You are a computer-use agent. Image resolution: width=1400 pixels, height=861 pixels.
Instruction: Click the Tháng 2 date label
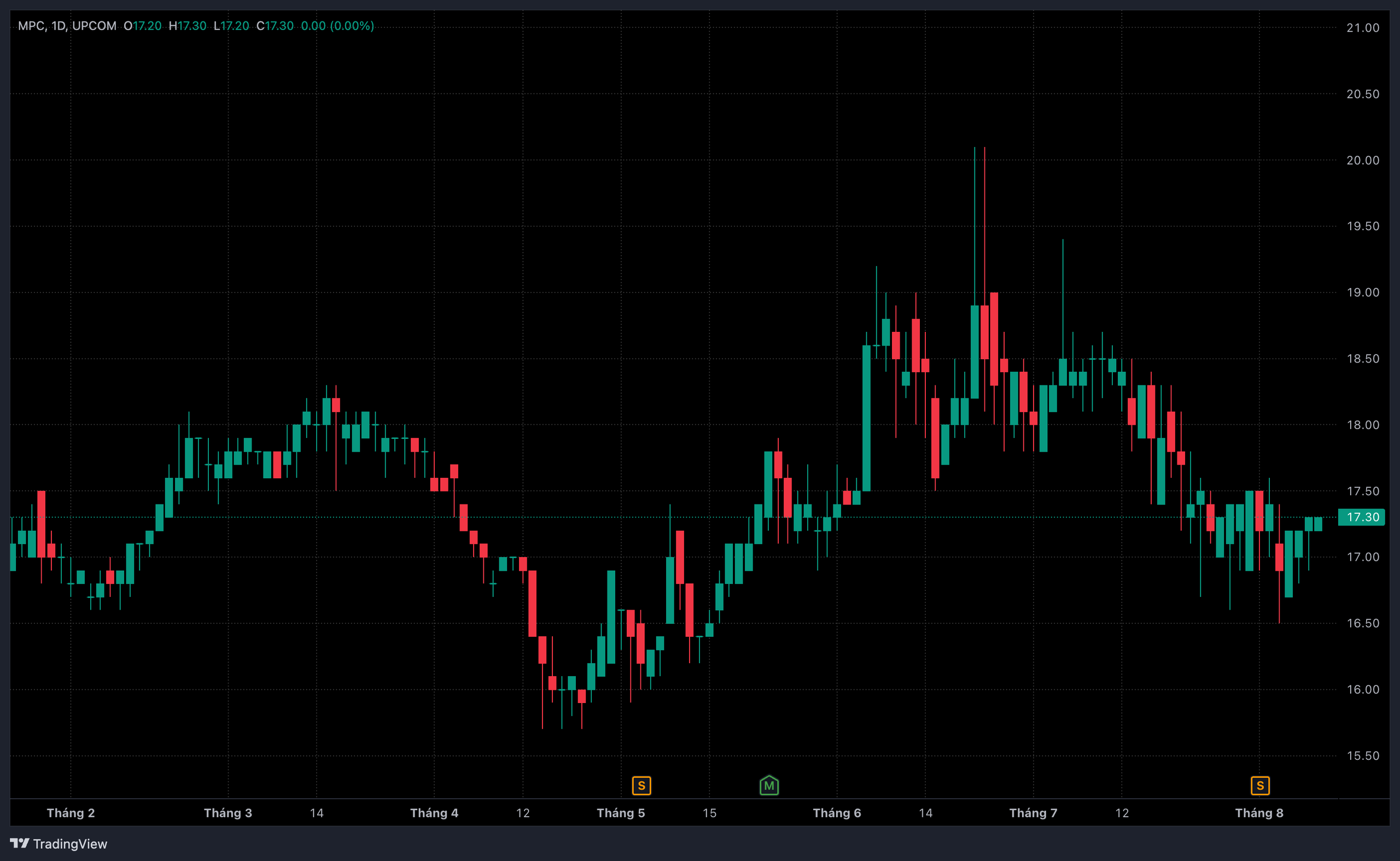click(71, 812)
